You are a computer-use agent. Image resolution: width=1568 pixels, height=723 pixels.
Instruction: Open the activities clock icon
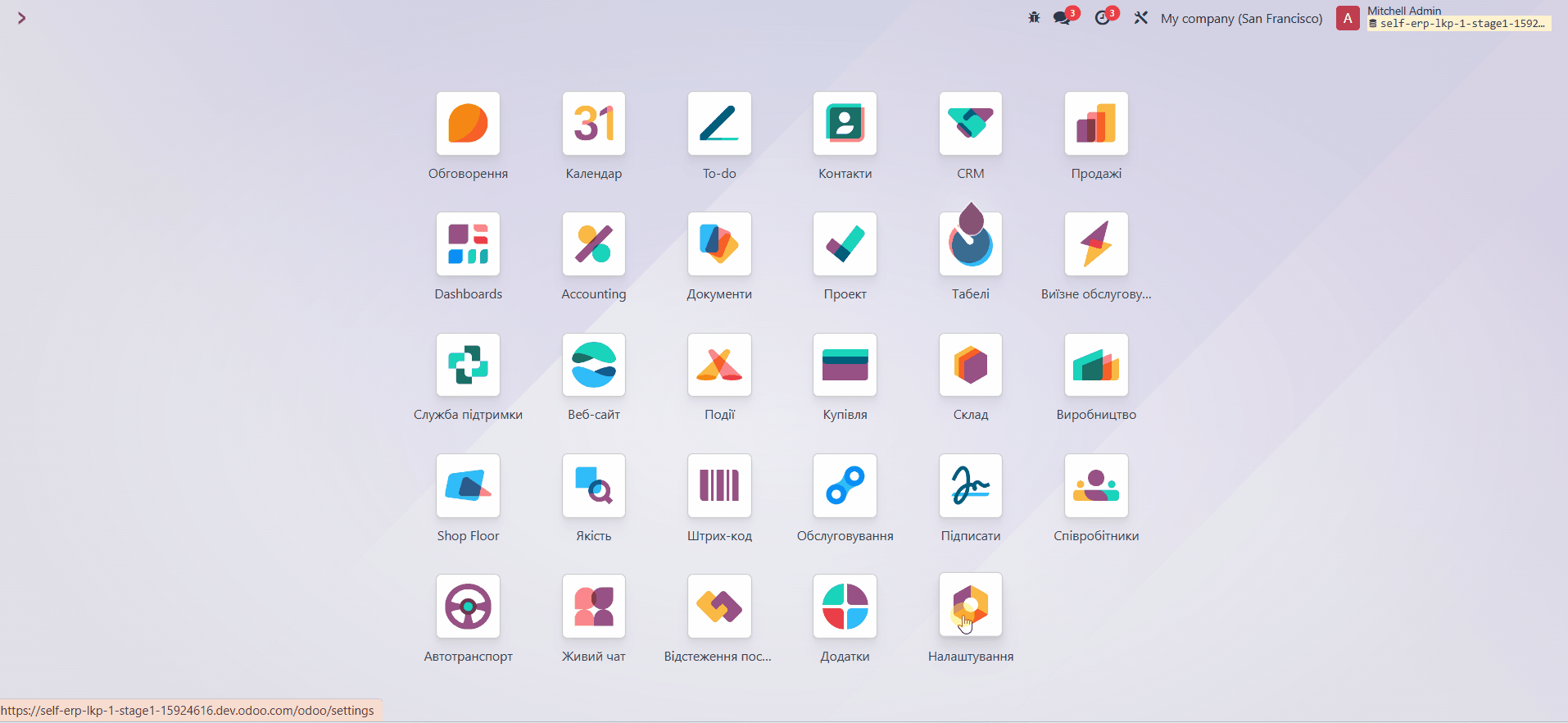pos(1103,18)
